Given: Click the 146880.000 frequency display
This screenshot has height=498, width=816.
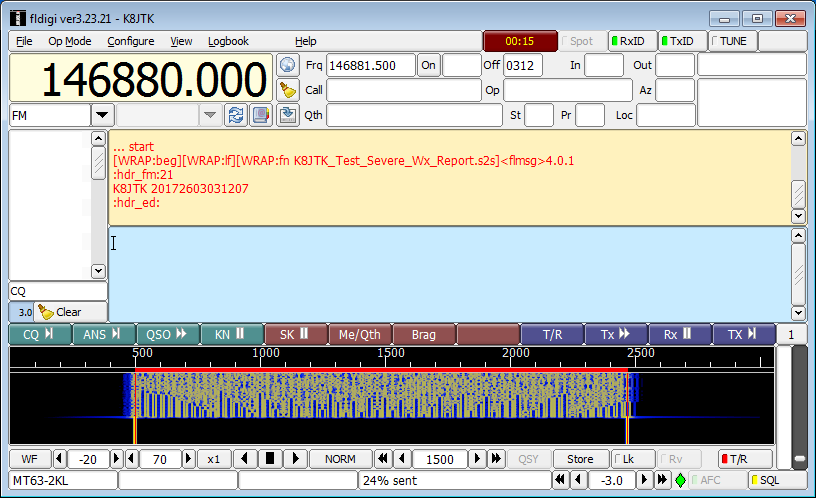Looking at the screenshot, I should (141, 78).
